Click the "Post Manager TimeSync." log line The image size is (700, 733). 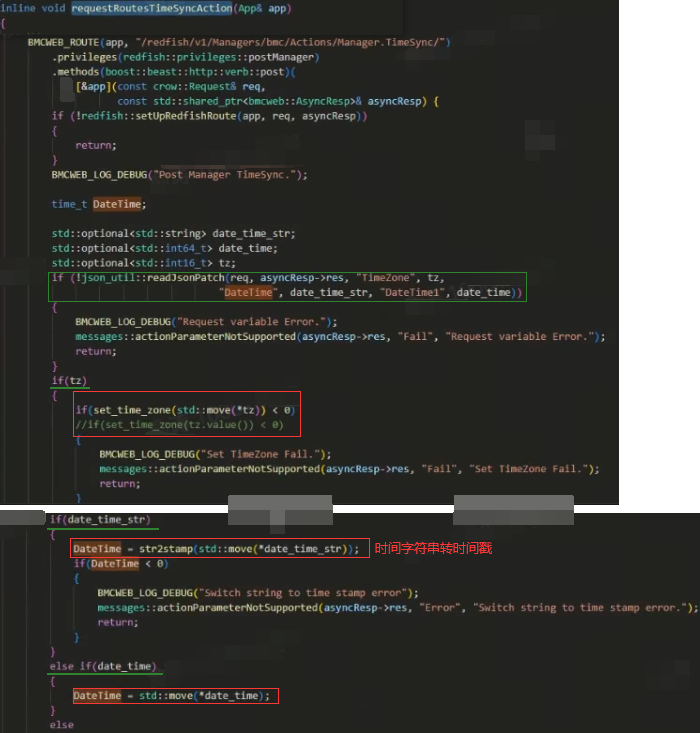pyautogui.click(x=180, y=175)
